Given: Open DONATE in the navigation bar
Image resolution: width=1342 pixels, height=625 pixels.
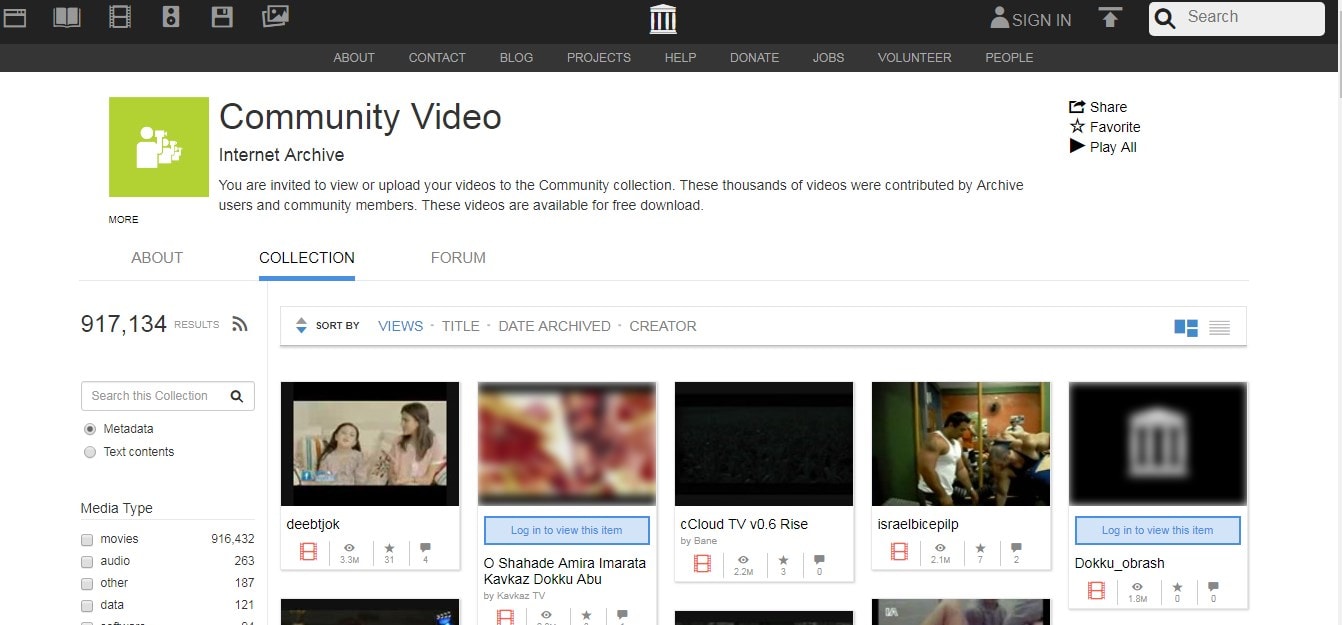Looking at the screenshot, I should click(x=754, y=58).
